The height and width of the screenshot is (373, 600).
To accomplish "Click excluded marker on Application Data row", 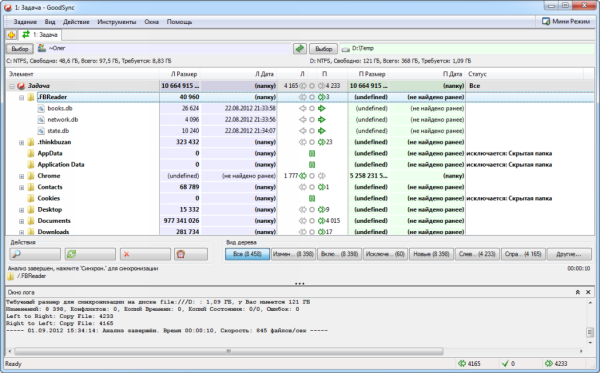I will [312, 165].
